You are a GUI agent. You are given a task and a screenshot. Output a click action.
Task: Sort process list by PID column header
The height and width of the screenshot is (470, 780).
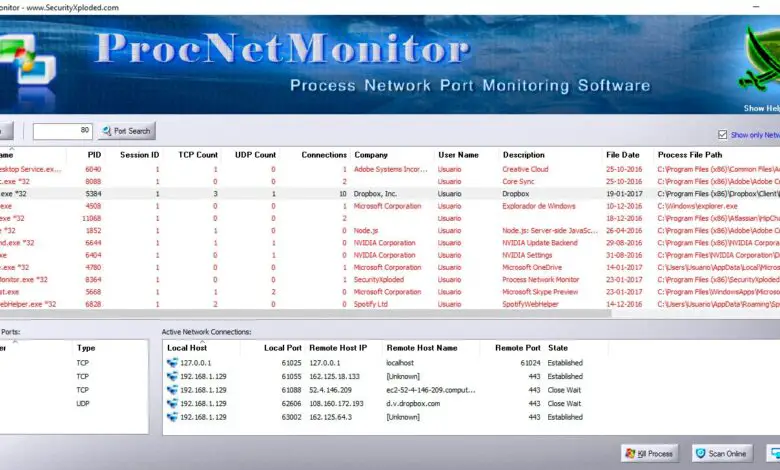[94, 155]
